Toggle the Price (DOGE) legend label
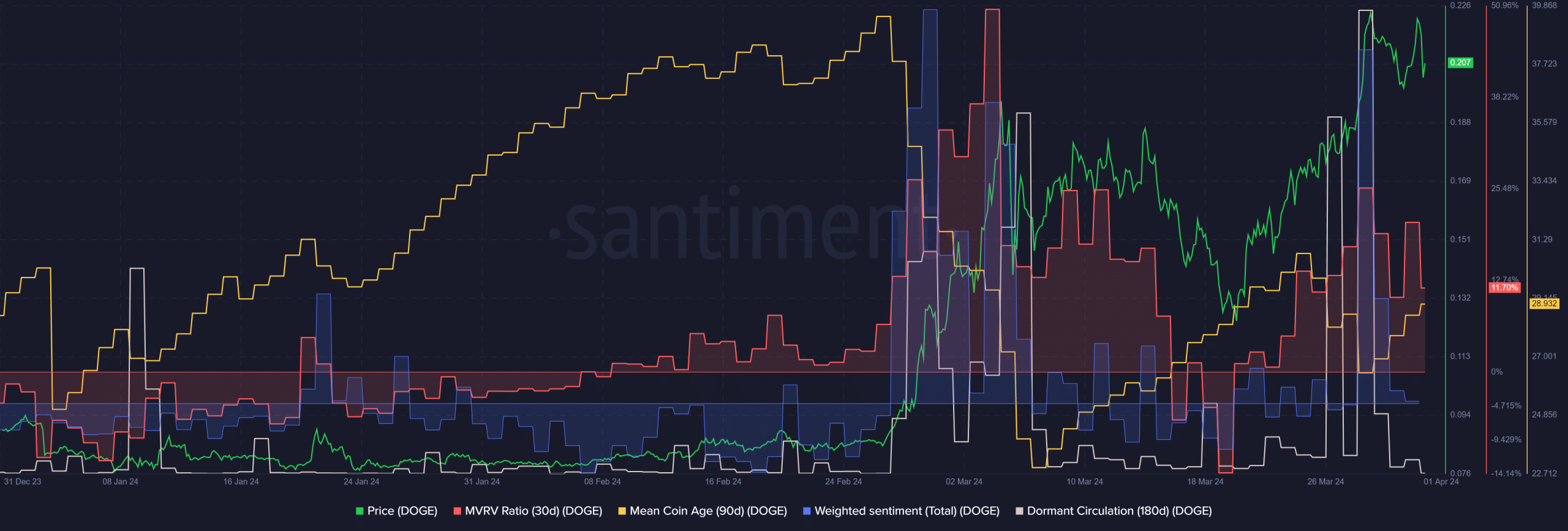This screenshot has height=531, width=1568. point(402,511)
